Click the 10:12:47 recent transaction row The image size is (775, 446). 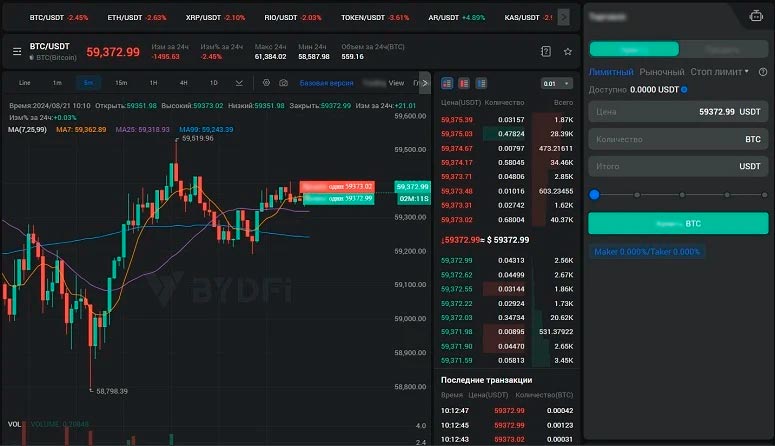click(x=507, y=410)
